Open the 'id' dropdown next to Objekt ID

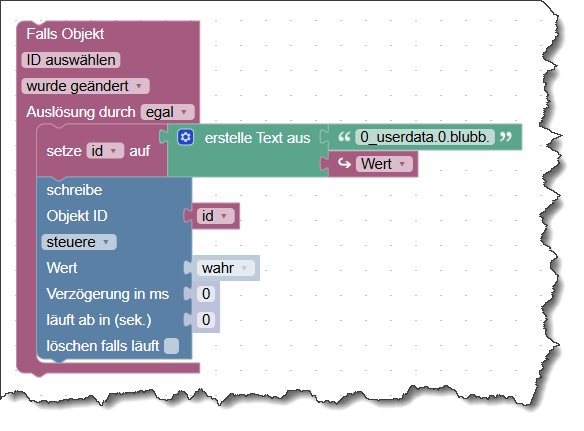point(216,216)
